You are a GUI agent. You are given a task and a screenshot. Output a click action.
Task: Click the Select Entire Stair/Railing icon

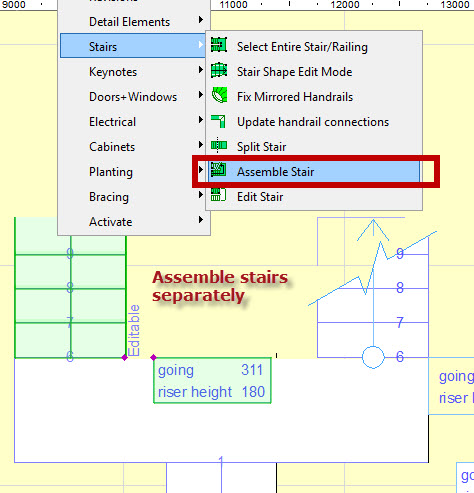(x=219, y=45)
